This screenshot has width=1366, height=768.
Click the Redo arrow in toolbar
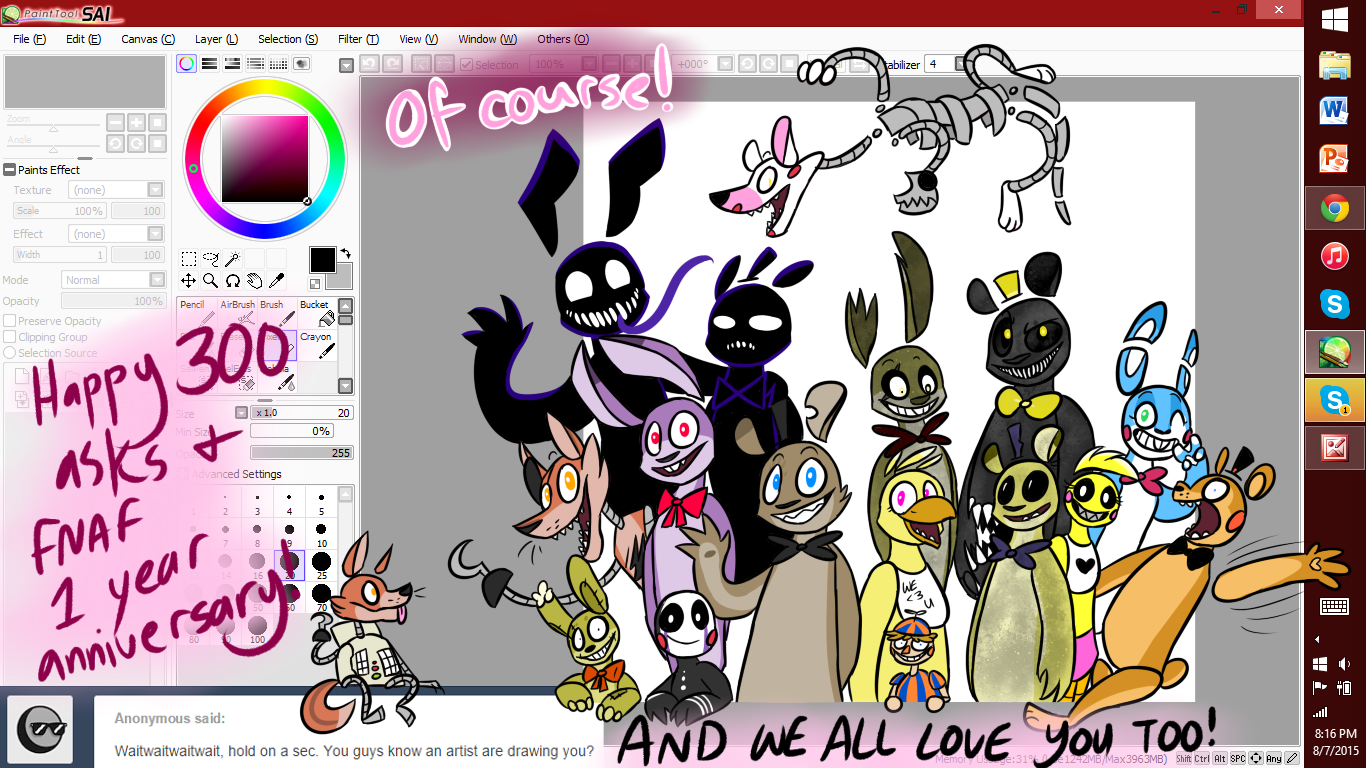pyautogui.click(x=393, y=64)
